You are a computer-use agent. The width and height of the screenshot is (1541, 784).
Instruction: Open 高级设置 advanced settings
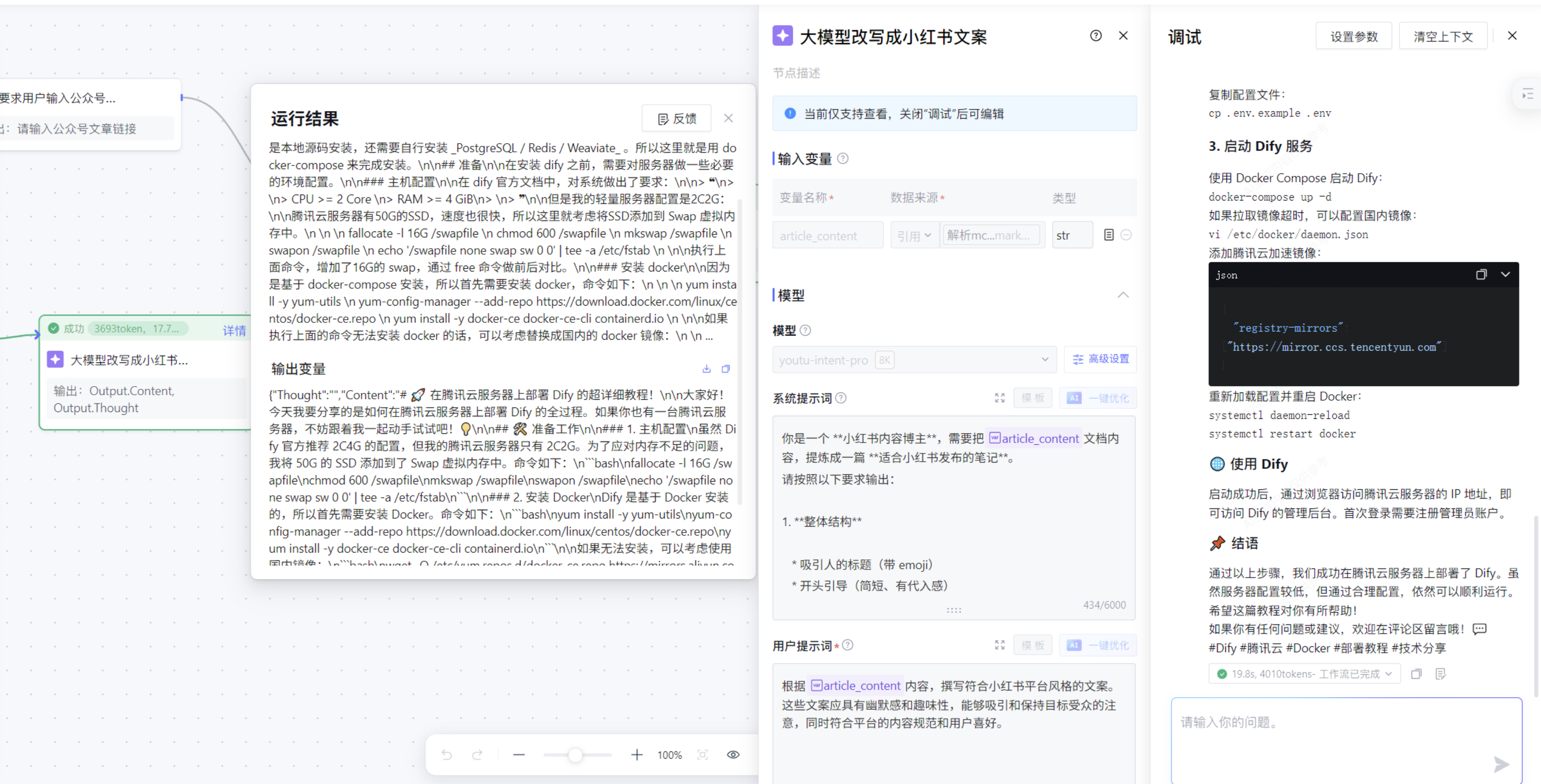click(x=1100, y=359)
